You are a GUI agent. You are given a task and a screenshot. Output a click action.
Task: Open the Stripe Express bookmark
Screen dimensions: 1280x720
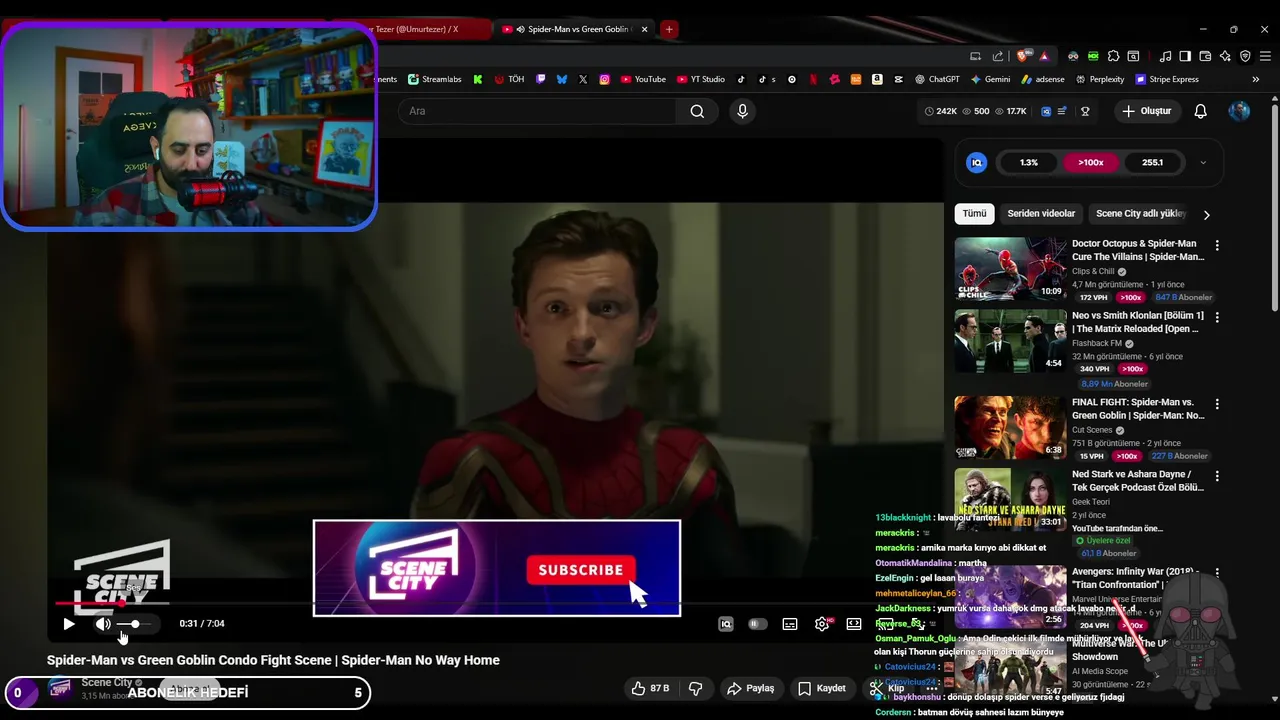tap(1167, 79)
